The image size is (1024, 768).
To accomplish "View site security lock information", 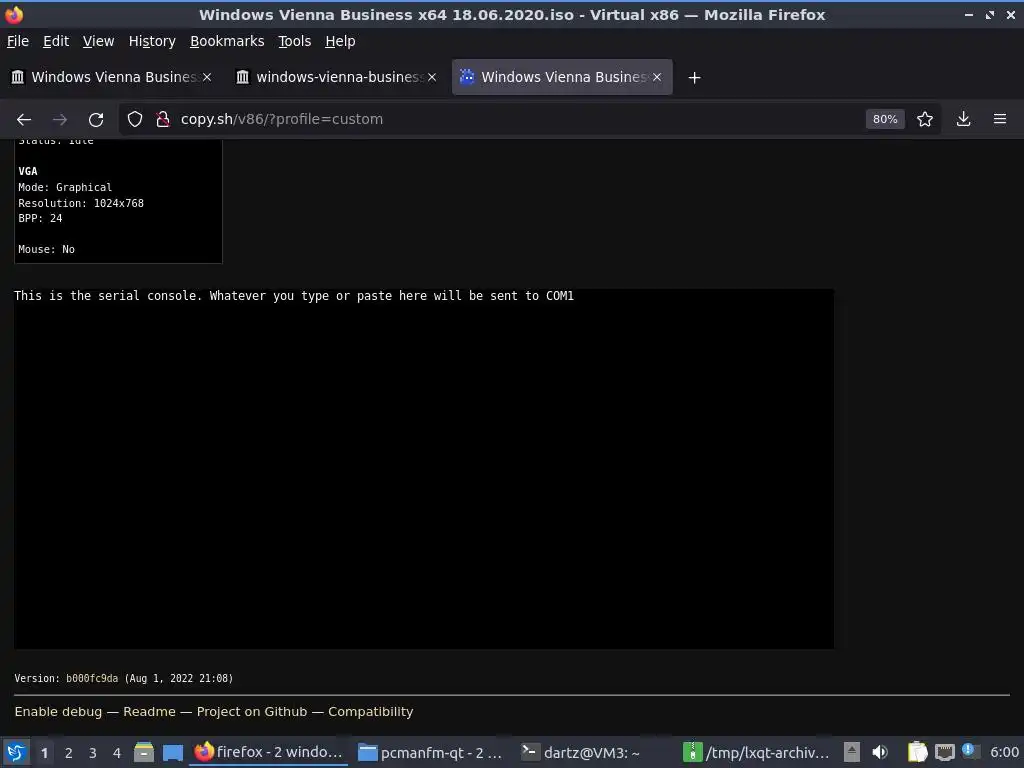I will click(x=163, y=119).
